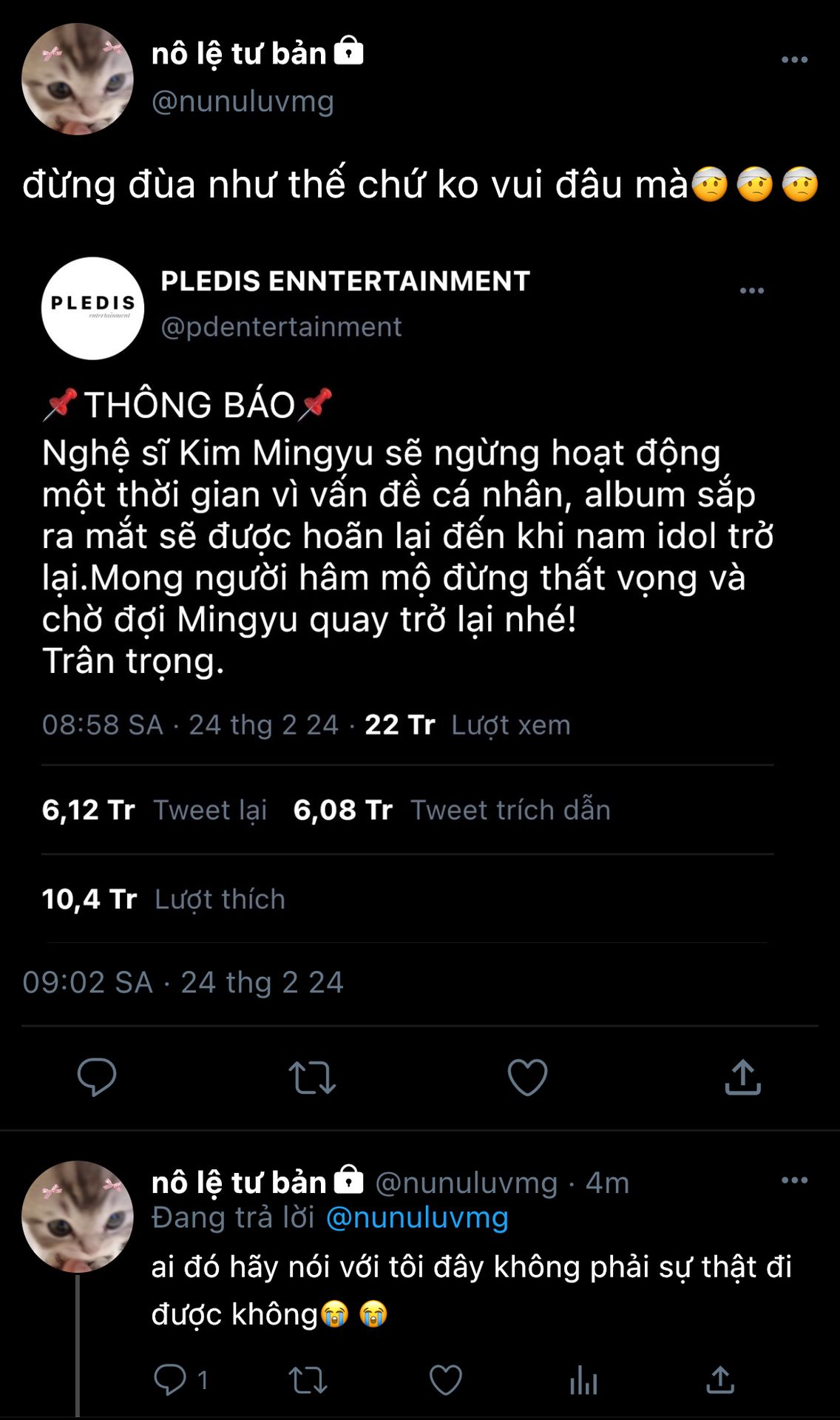Open PLEDIS ENNTERTAINMENT account name

click(345, 281)
